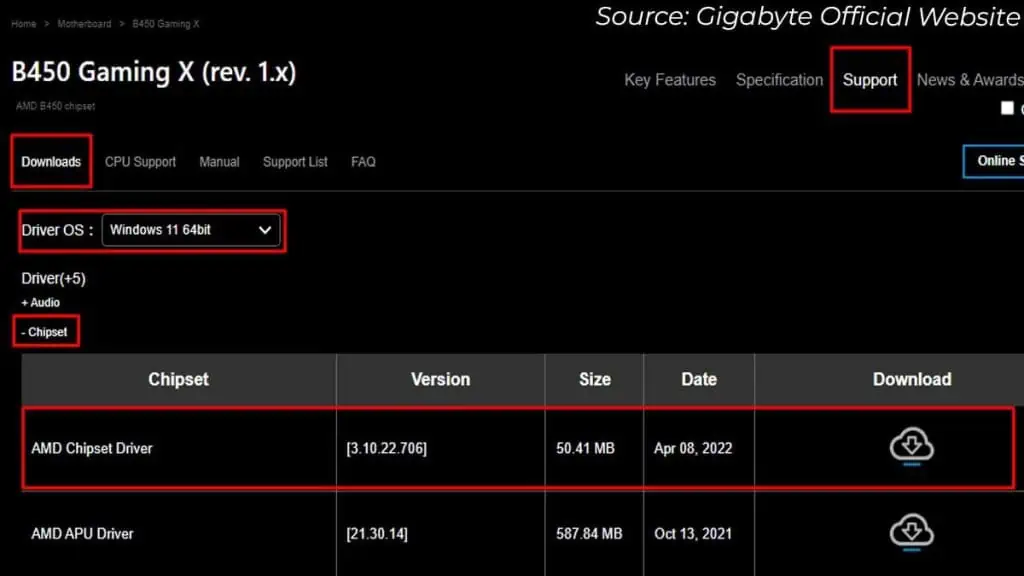Click the Online support button
Image resolution: width=1024 pixels, height=576 pixels.
pos(994,161)
